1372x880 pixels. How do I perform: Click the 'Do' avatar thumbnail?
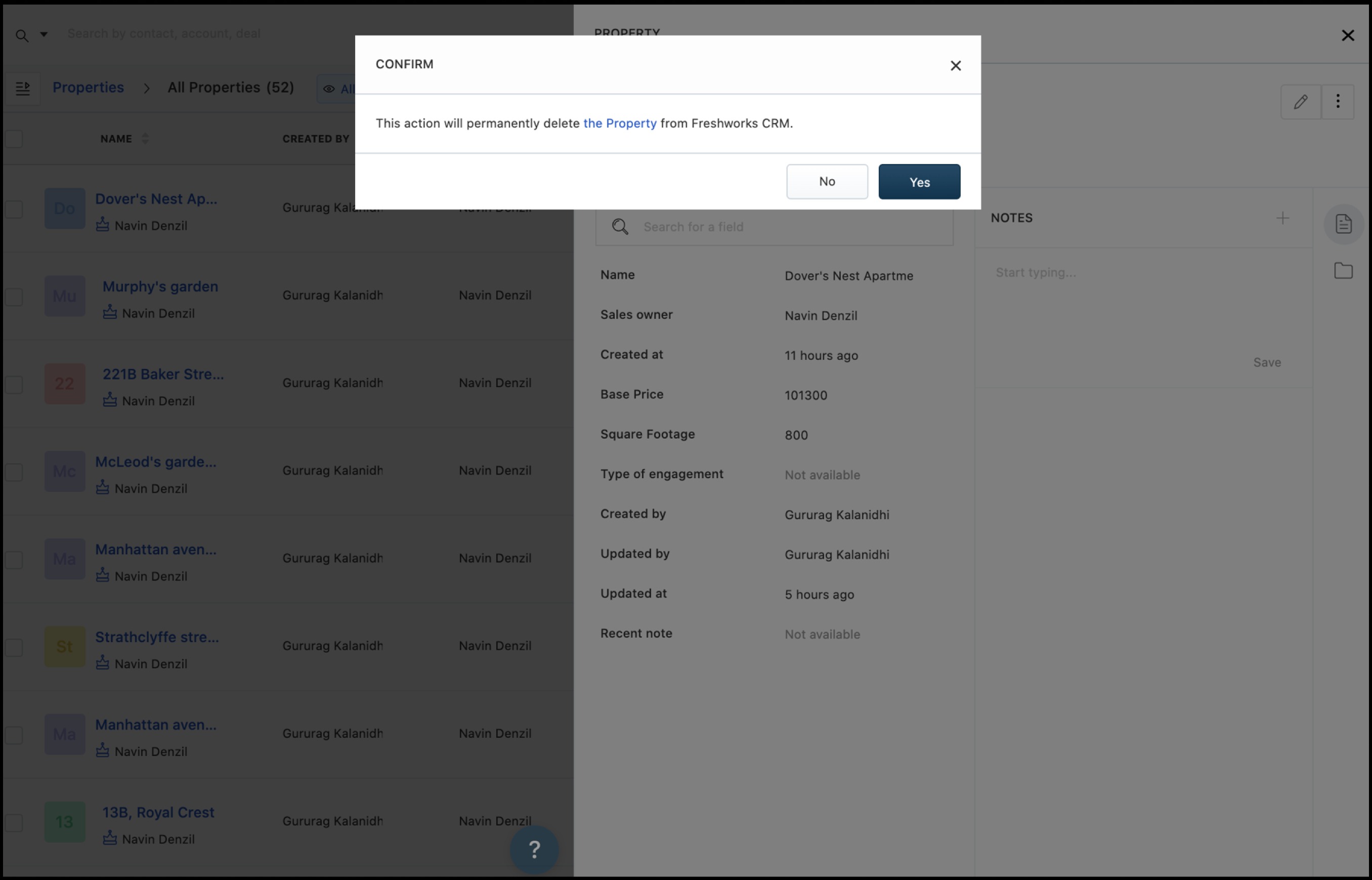65,208
